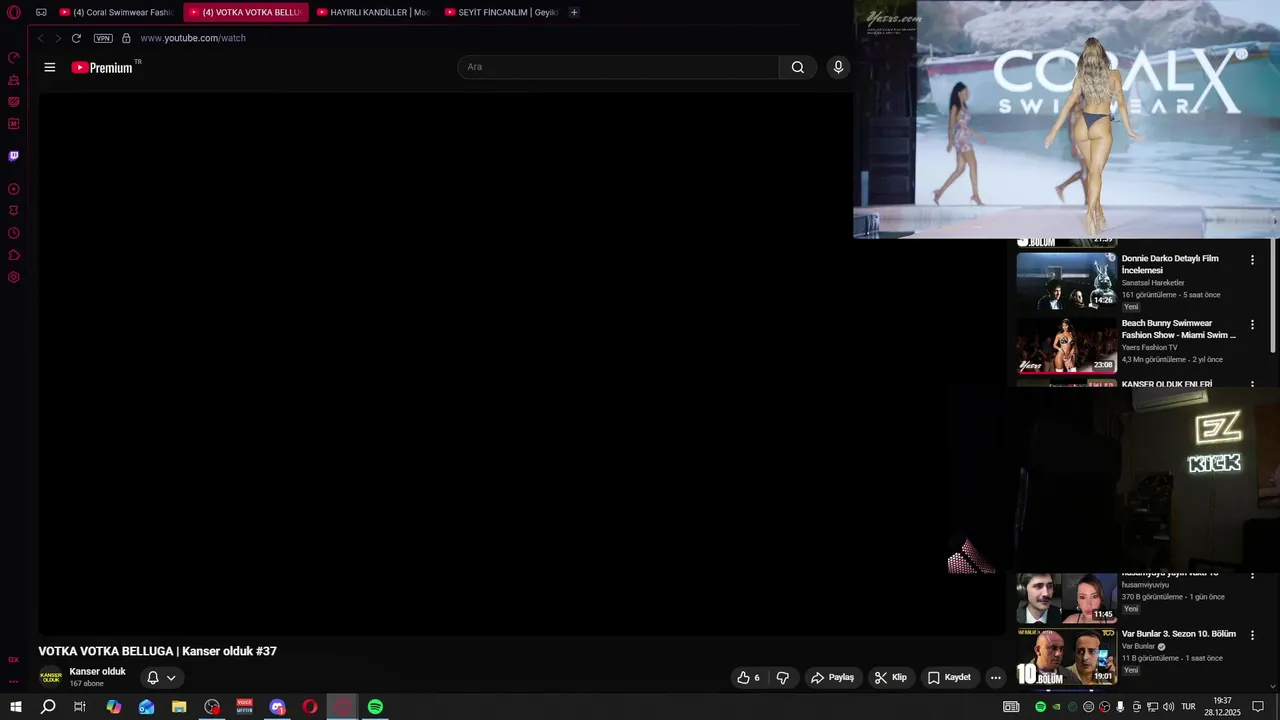Open options menu for Beach Bunny video
Screen dimensions: 1280x720
pos(1252,325)
